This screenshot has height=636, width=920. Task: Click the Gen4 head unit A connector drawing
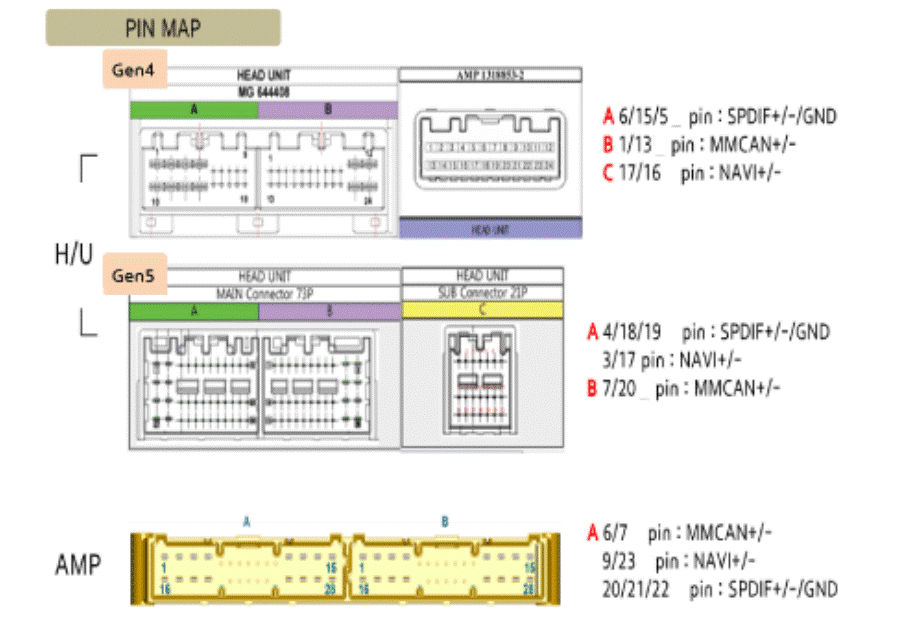pyautogui.click(x=198, y=170)
